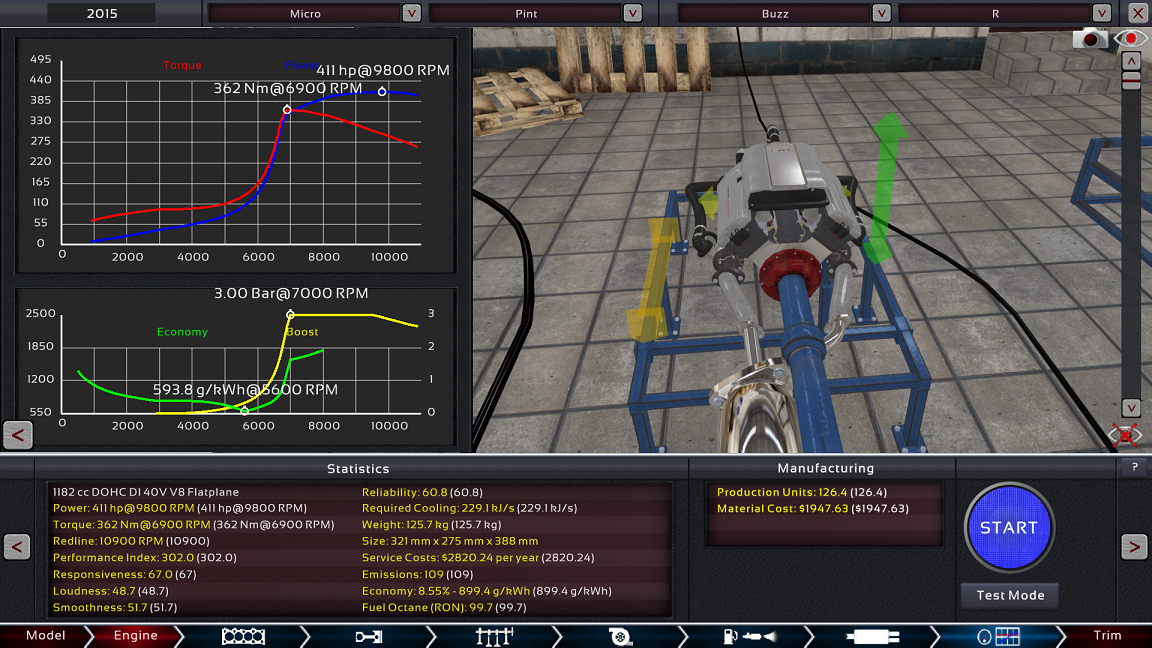This screenshot has width=1152, height=648.
Task: Go back with the statistics left arrow
Action: pos(17,547)
